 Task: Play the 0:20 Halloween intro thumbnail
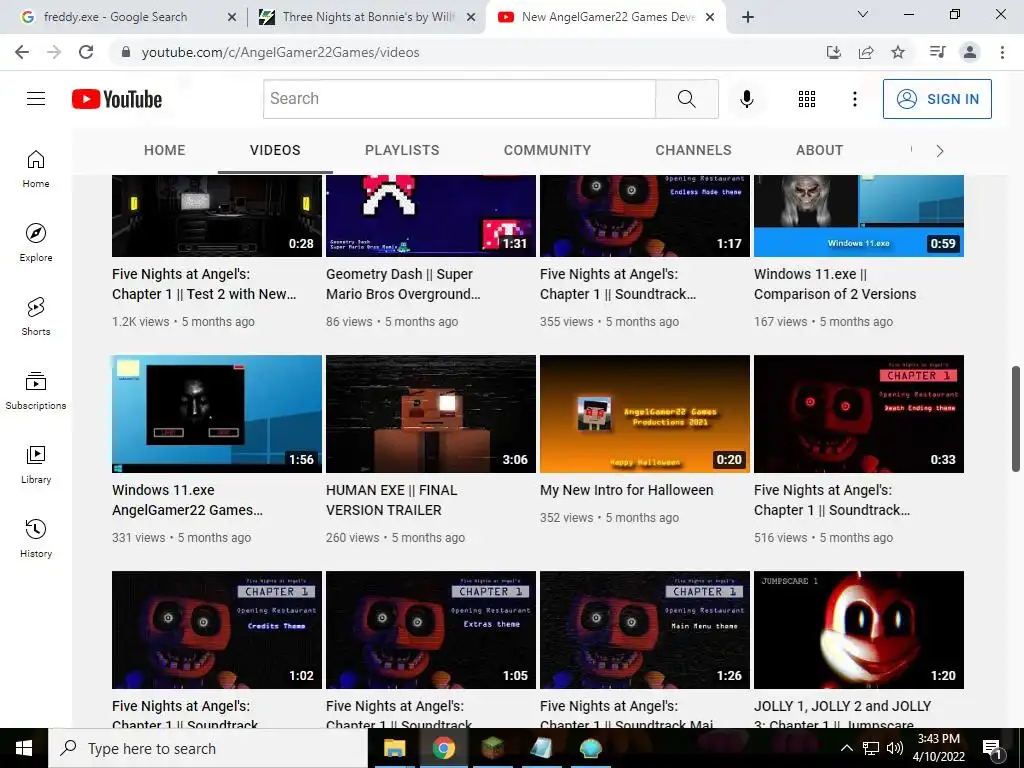645,413
